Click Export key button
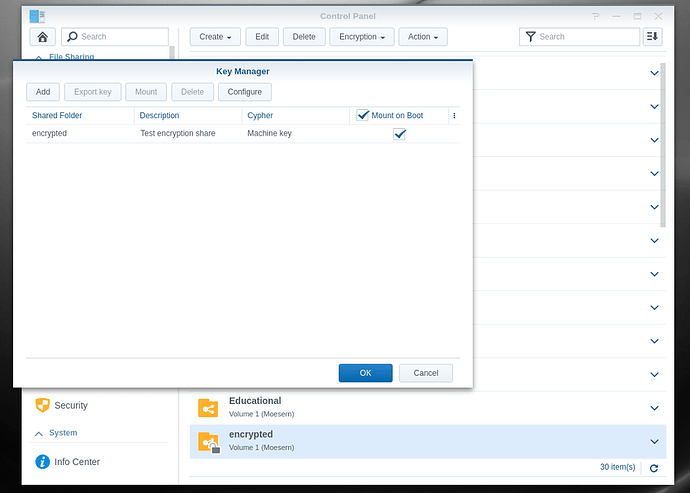Screen dimensions: 690x493 [92, 92]
